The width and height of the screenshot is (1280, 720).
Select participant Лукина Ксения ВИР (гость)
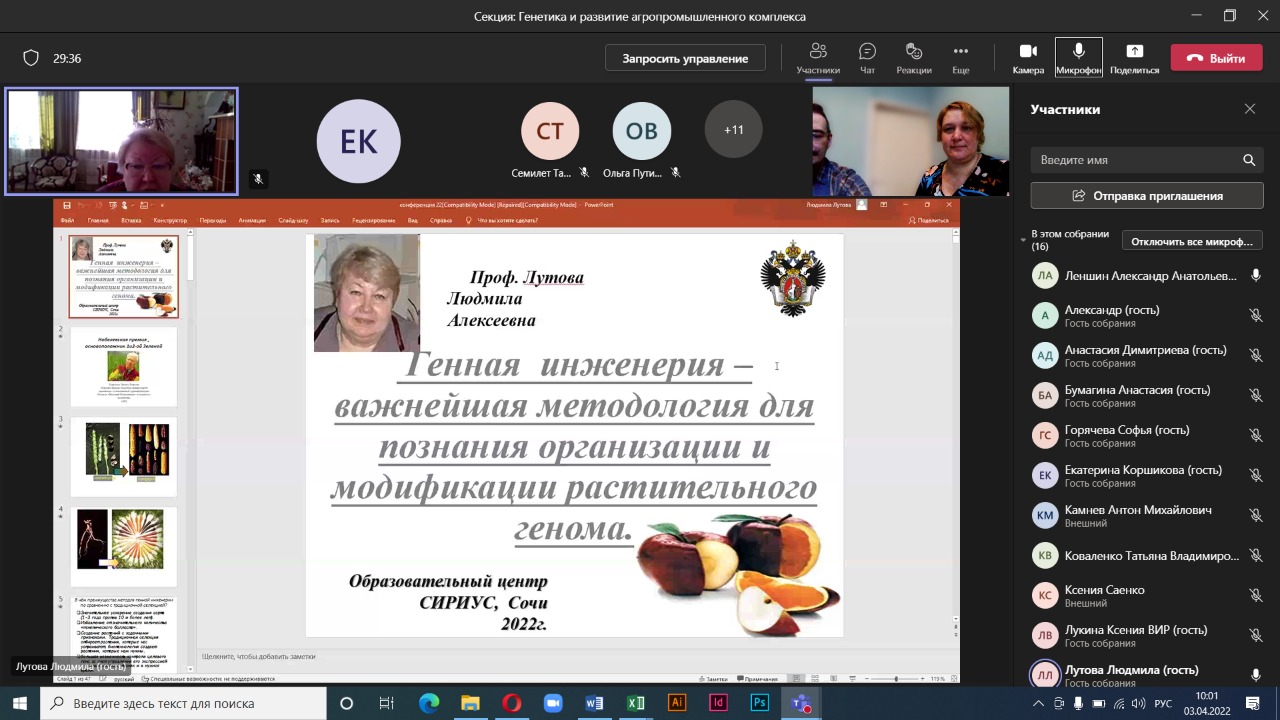click(x=1147, y=635)
